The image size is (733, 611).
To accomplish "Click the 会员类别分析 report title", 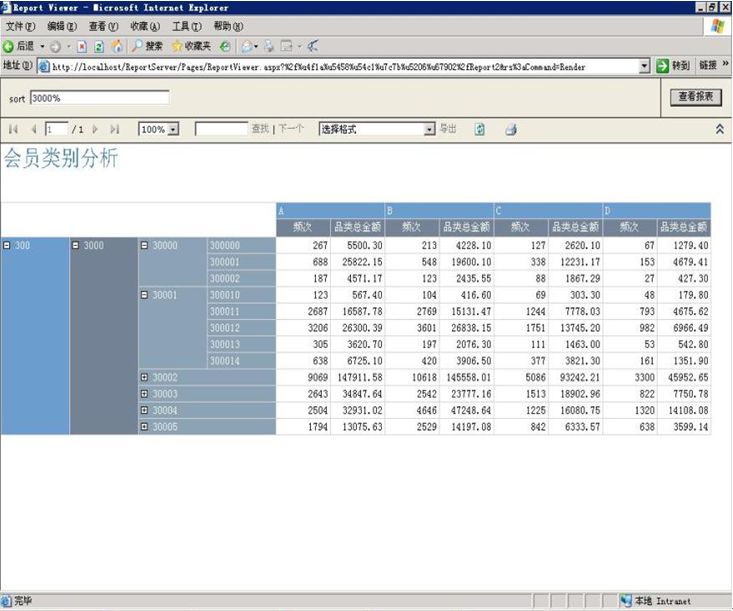I will (61, 158).
